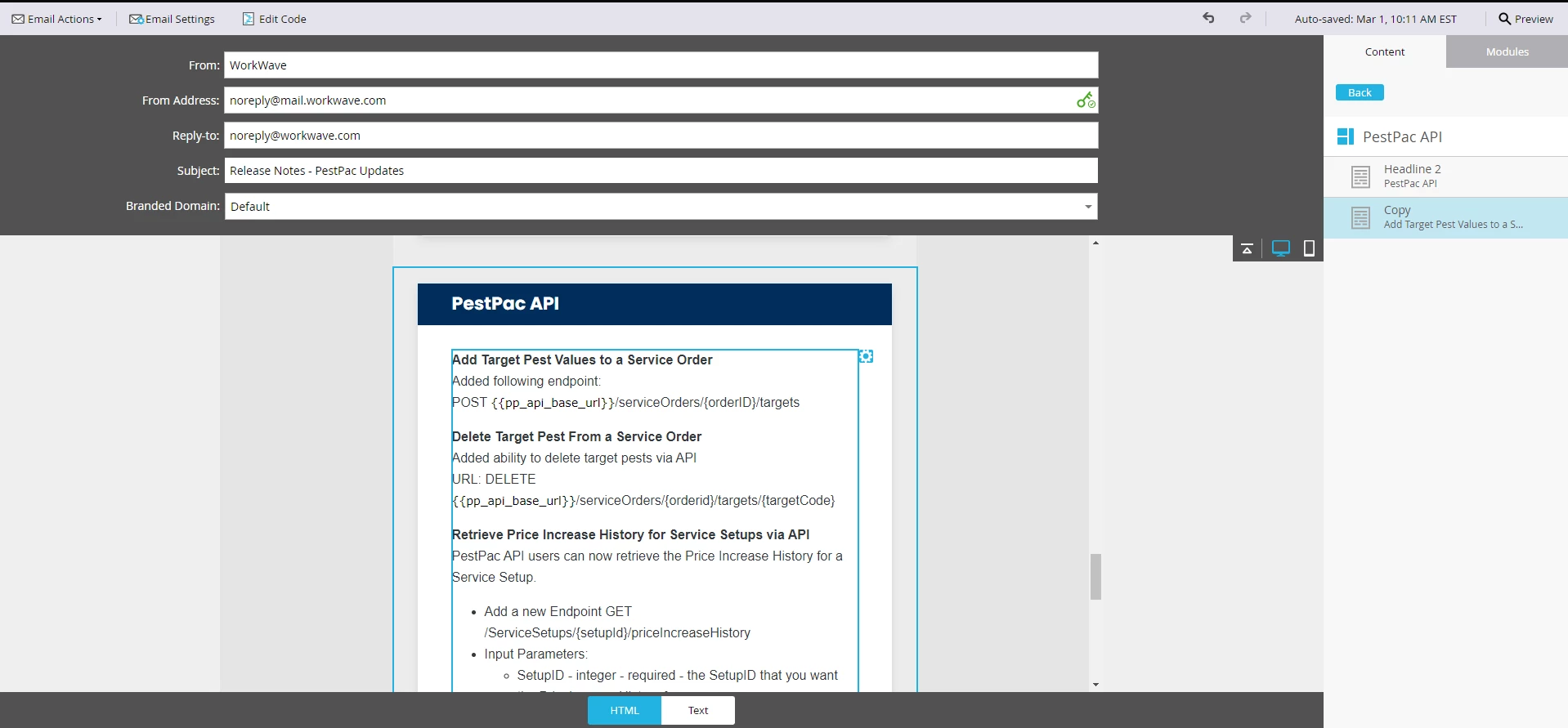Screen dimensions: 1568x728
Task: Click the POST serviceOrders targets endpoint line
Action: point(625,402)
